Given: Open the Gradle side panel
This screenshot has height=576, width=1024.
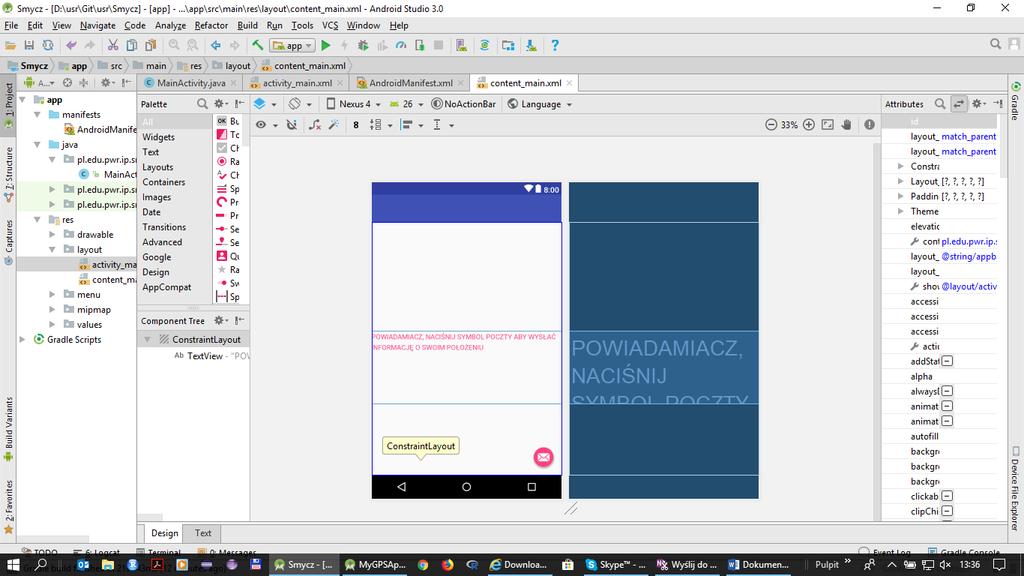Looking at the screenshot, I should click(1015, 101).
